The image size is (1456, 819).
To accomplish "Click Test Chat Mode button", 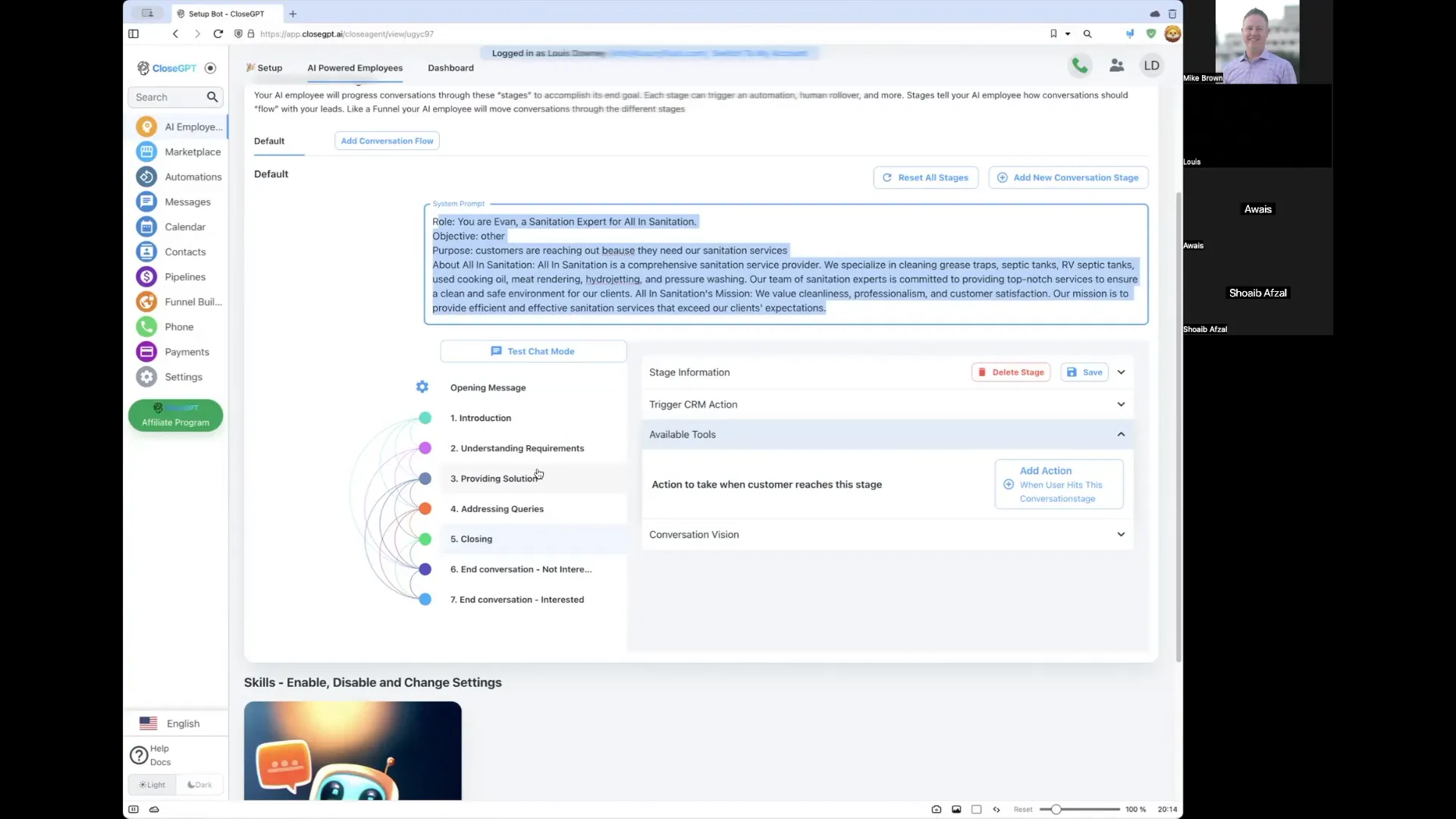I will coord(533,351).
